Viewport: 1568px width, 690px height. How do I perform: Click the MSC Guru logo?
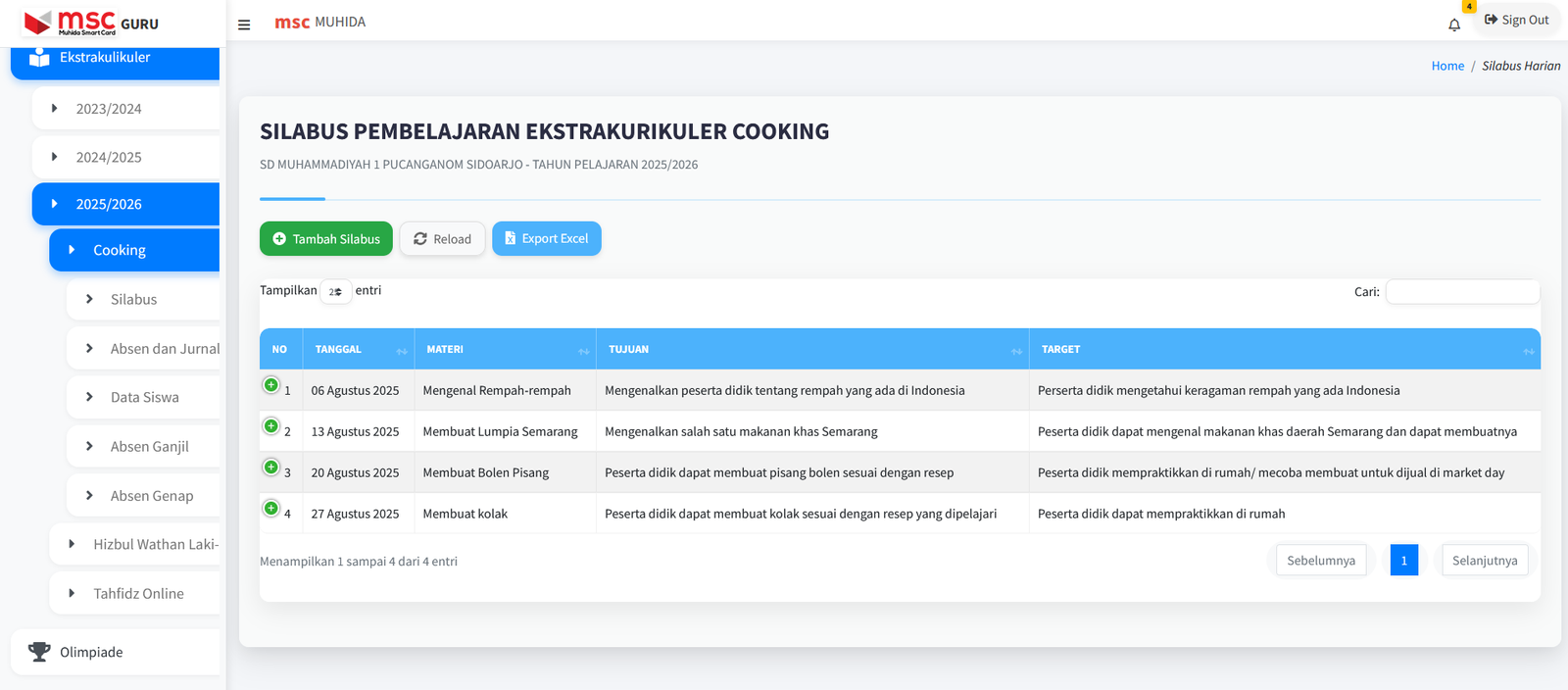coord(91,22)
